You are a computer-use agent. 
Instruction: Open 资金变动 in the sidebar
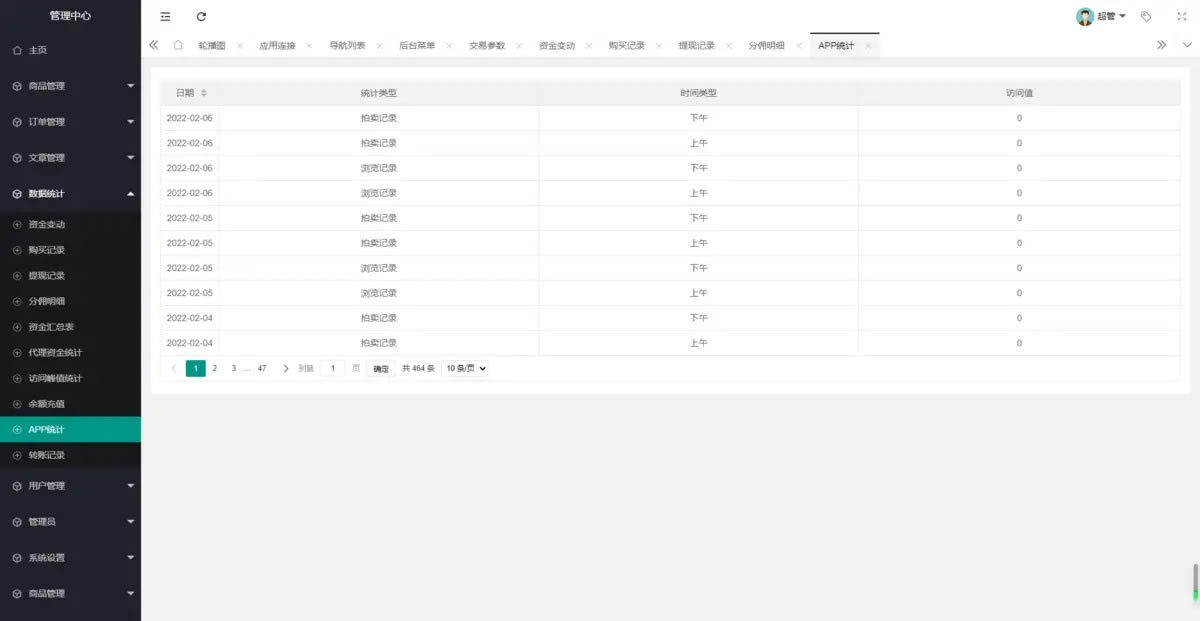pyautogui.click(x=70, y=225)
